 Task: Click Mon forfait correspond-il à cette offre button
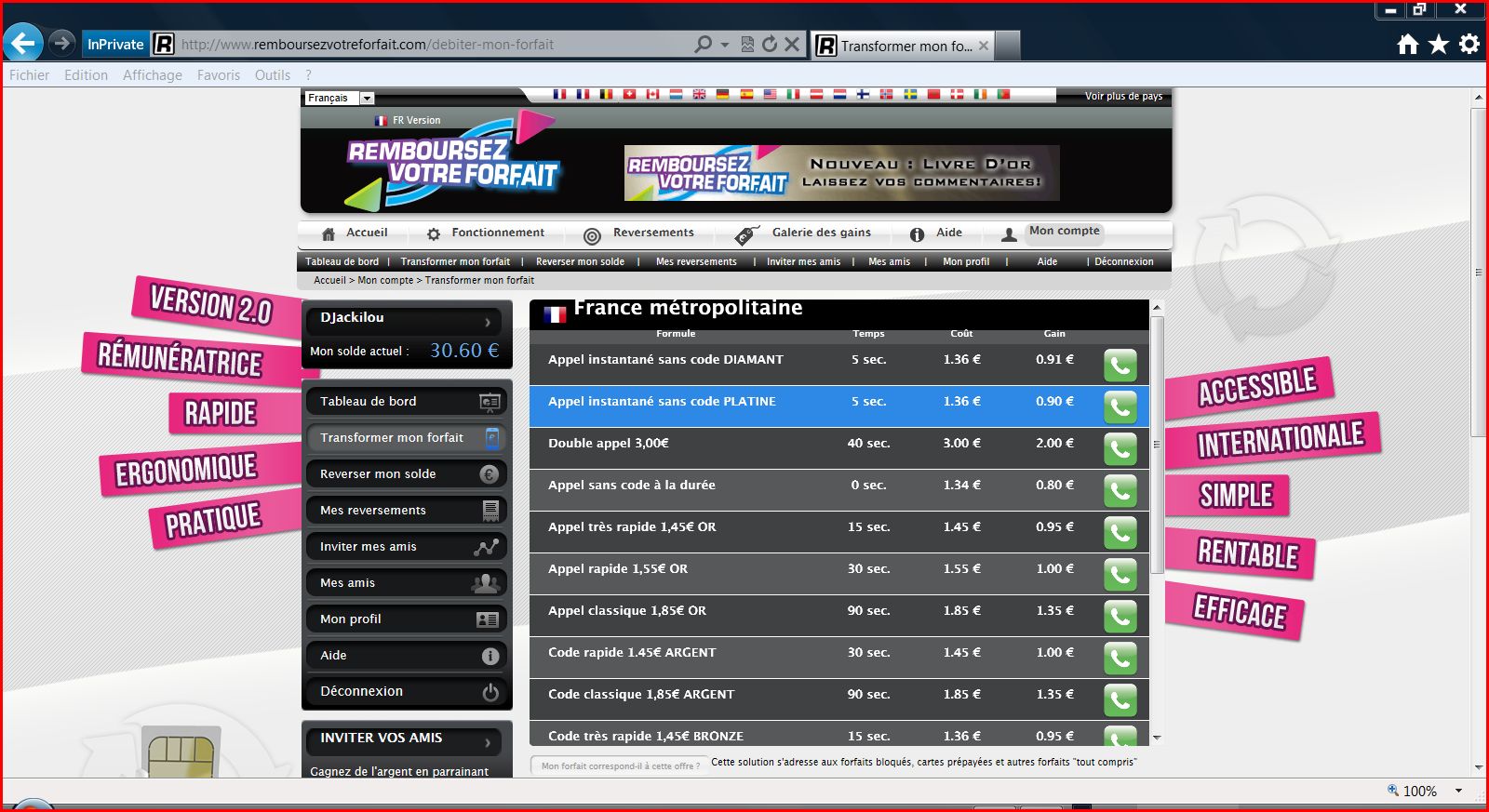click(620, 766)
